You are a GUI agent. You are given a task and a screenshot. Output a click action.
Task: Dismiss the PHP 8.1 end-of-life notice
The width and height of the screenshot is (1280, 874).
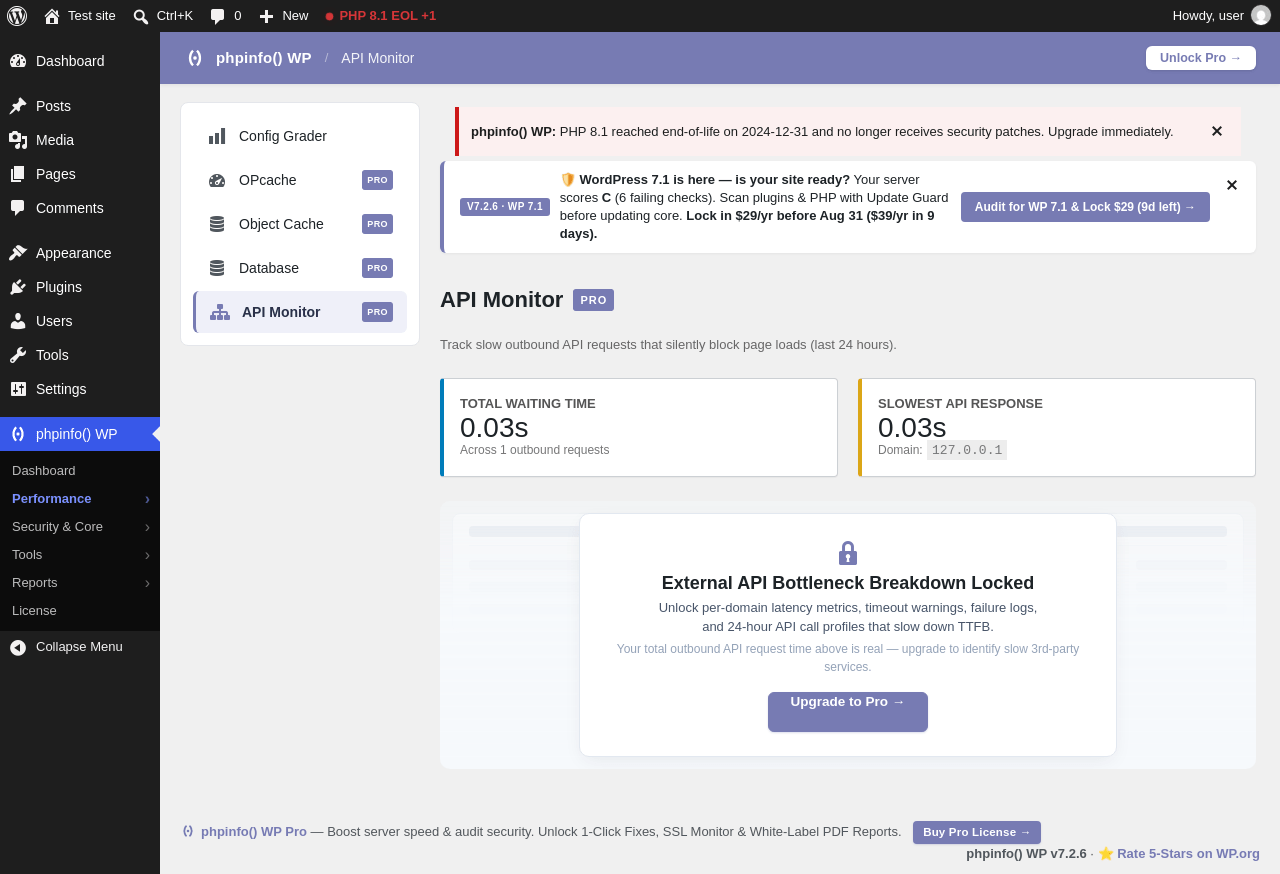[x=1217, y=131]
